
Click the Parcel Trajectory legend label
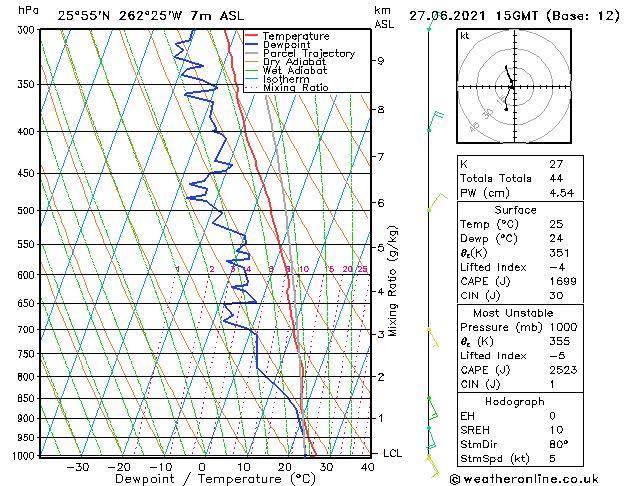309,53
